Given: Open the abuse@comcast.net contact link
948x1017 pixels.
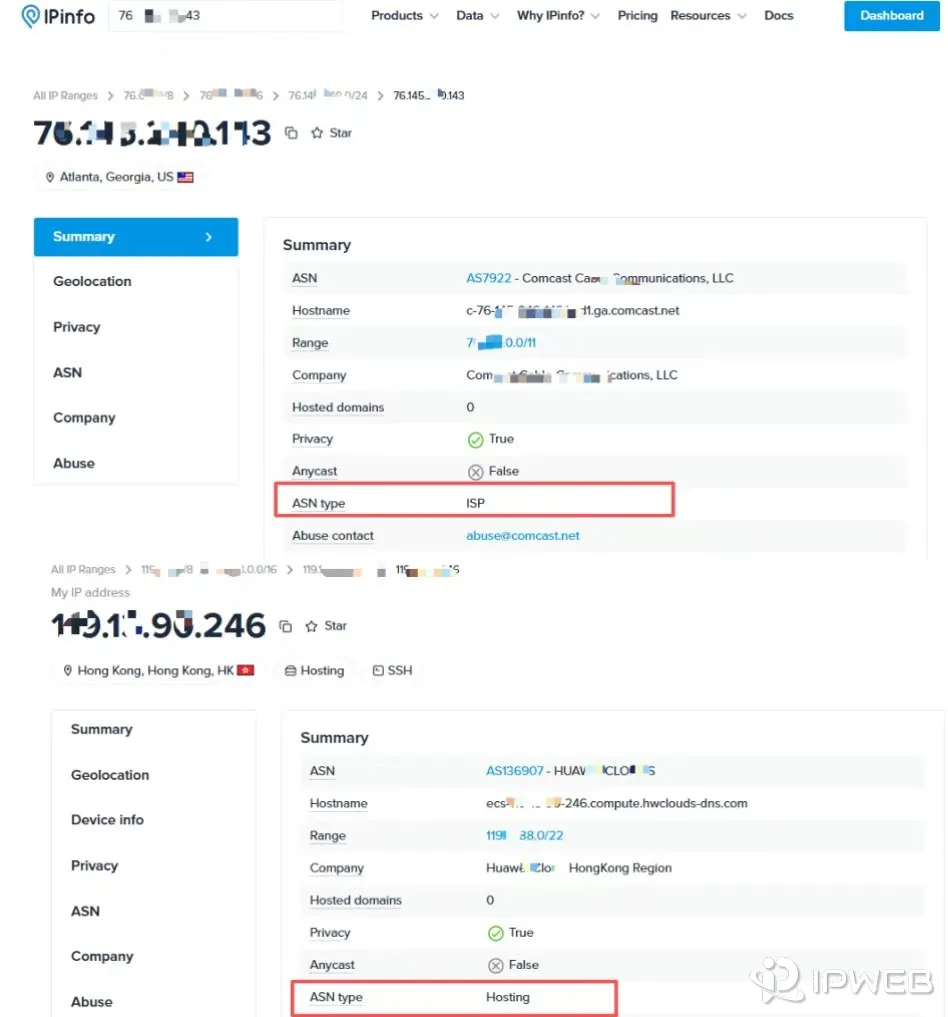Looking at the screenshot, I should pyautogui.click(x=523, y=535).
